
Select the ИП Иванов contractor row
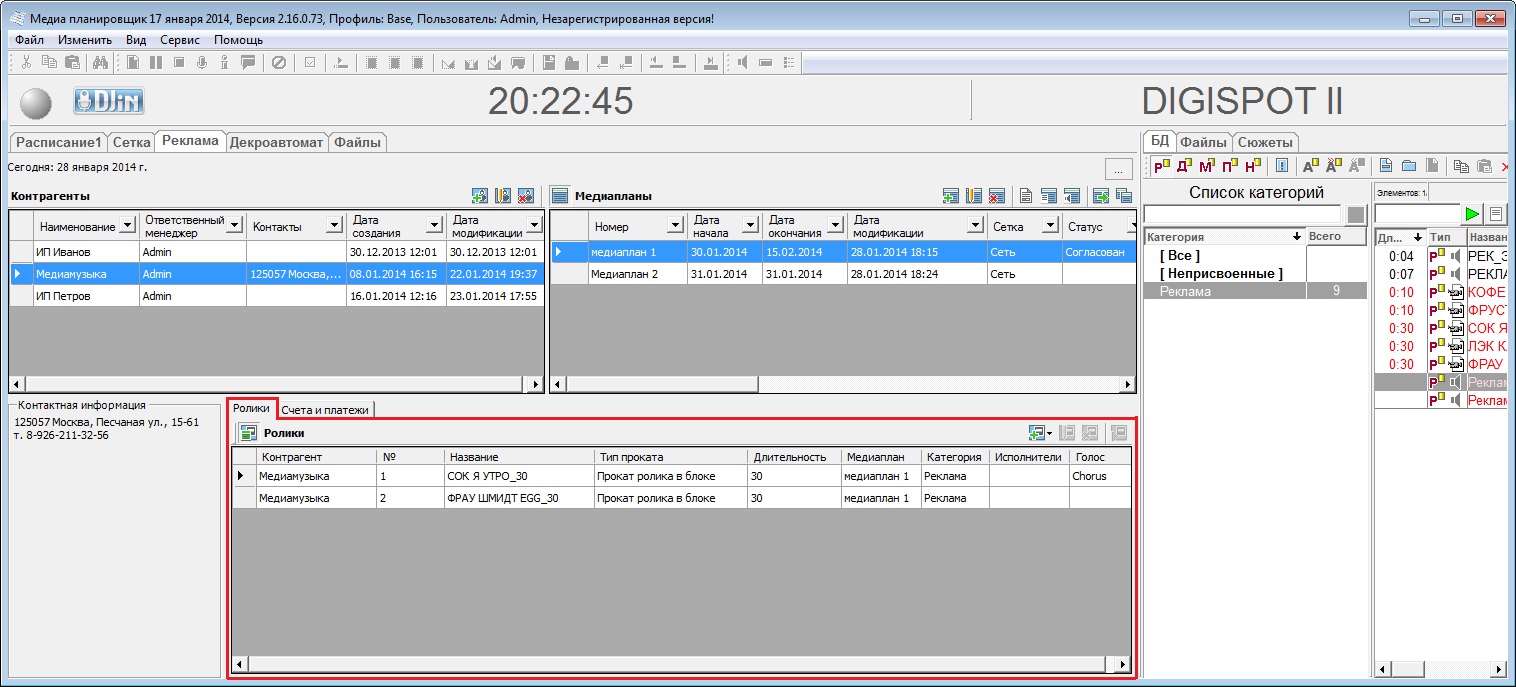[x=277, y=252]
